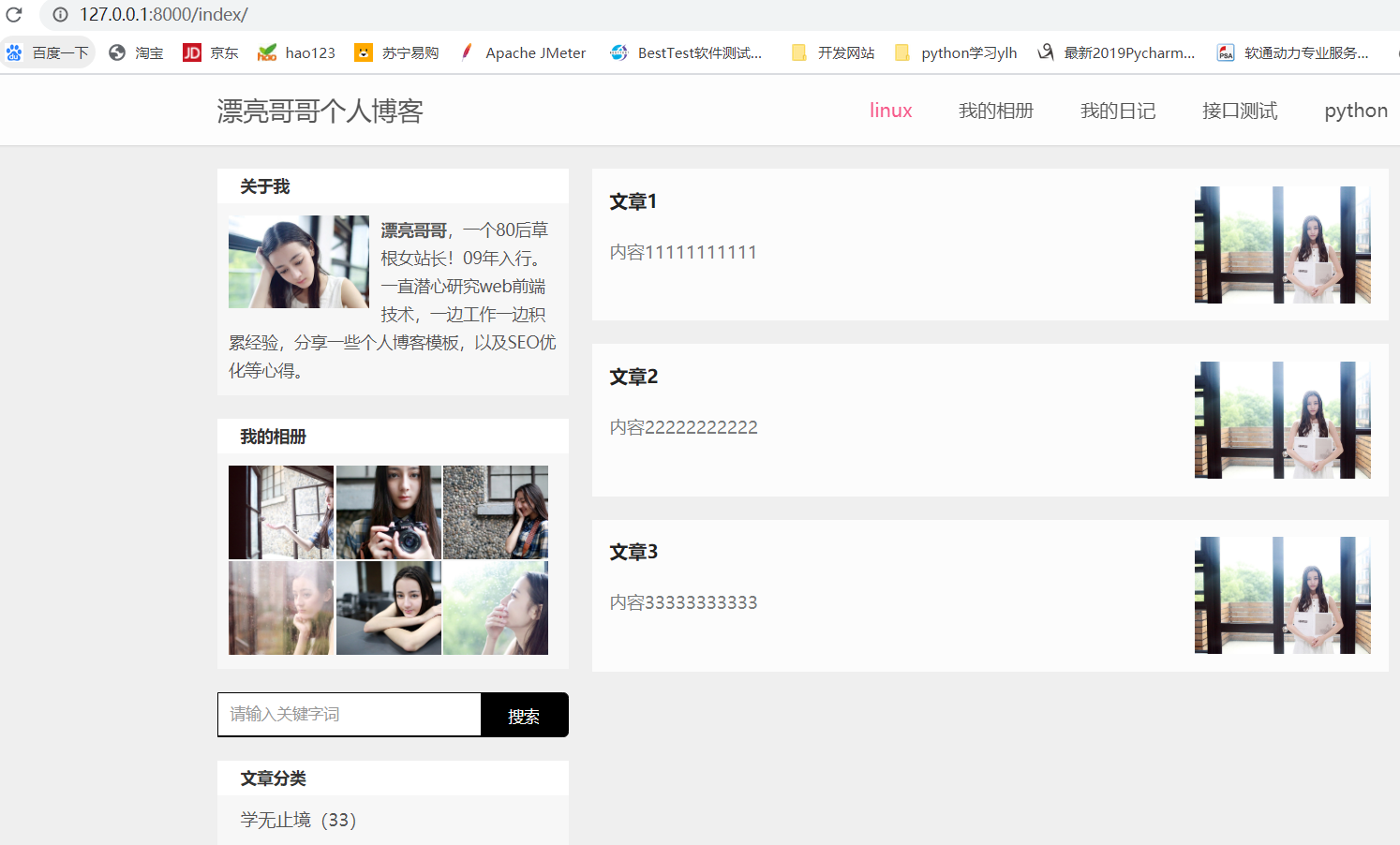
Task: Click the blog title 漂亮哥哥个人博客
Action: point(320,111)
